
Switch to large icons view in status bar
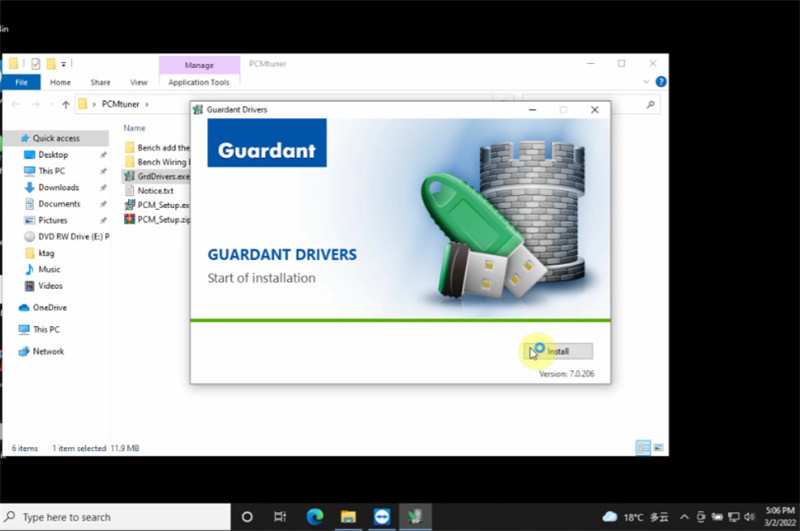(x=657, y=447)
